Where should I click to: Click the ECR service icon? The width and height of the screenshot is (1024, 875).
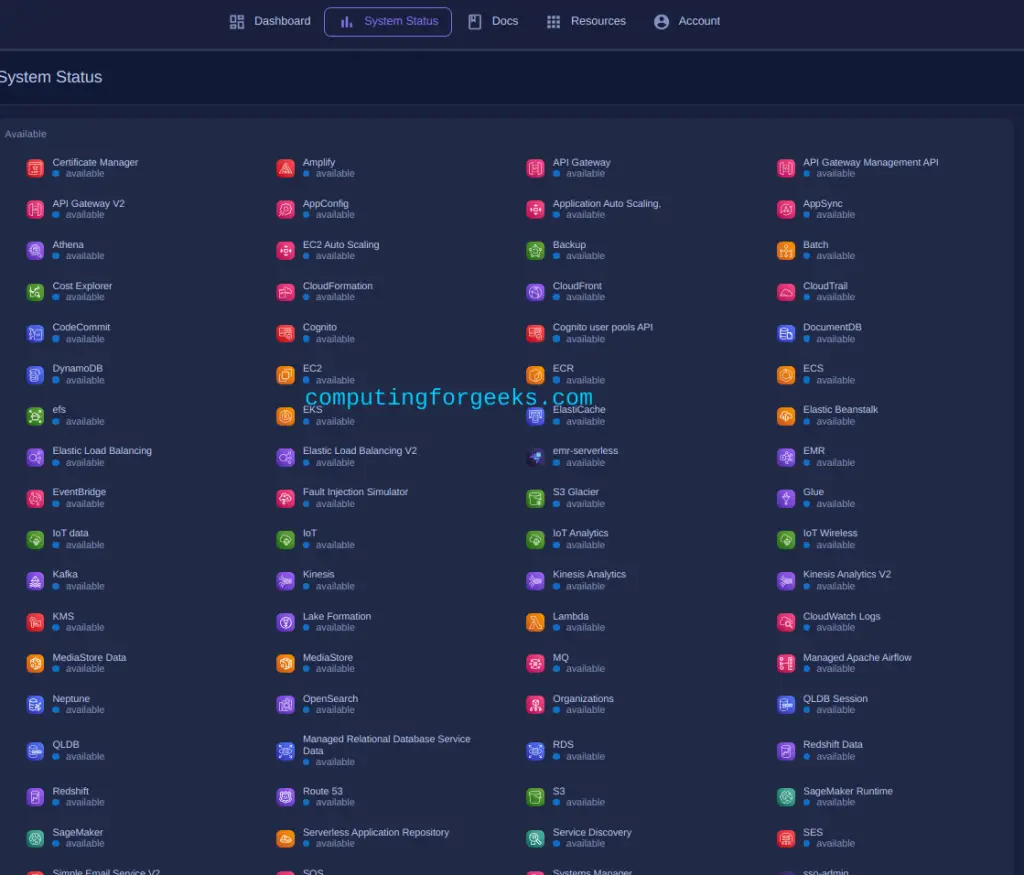(536, 375)
